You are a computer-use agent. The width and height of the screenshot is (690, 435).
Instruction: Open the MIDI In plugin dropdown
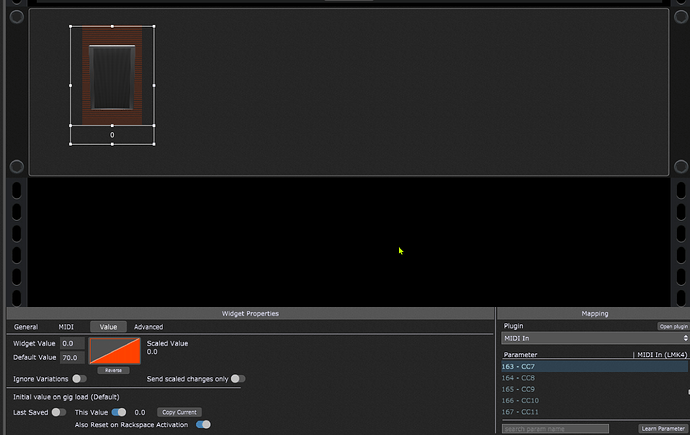pyautogui.click(x=595, y=340)
